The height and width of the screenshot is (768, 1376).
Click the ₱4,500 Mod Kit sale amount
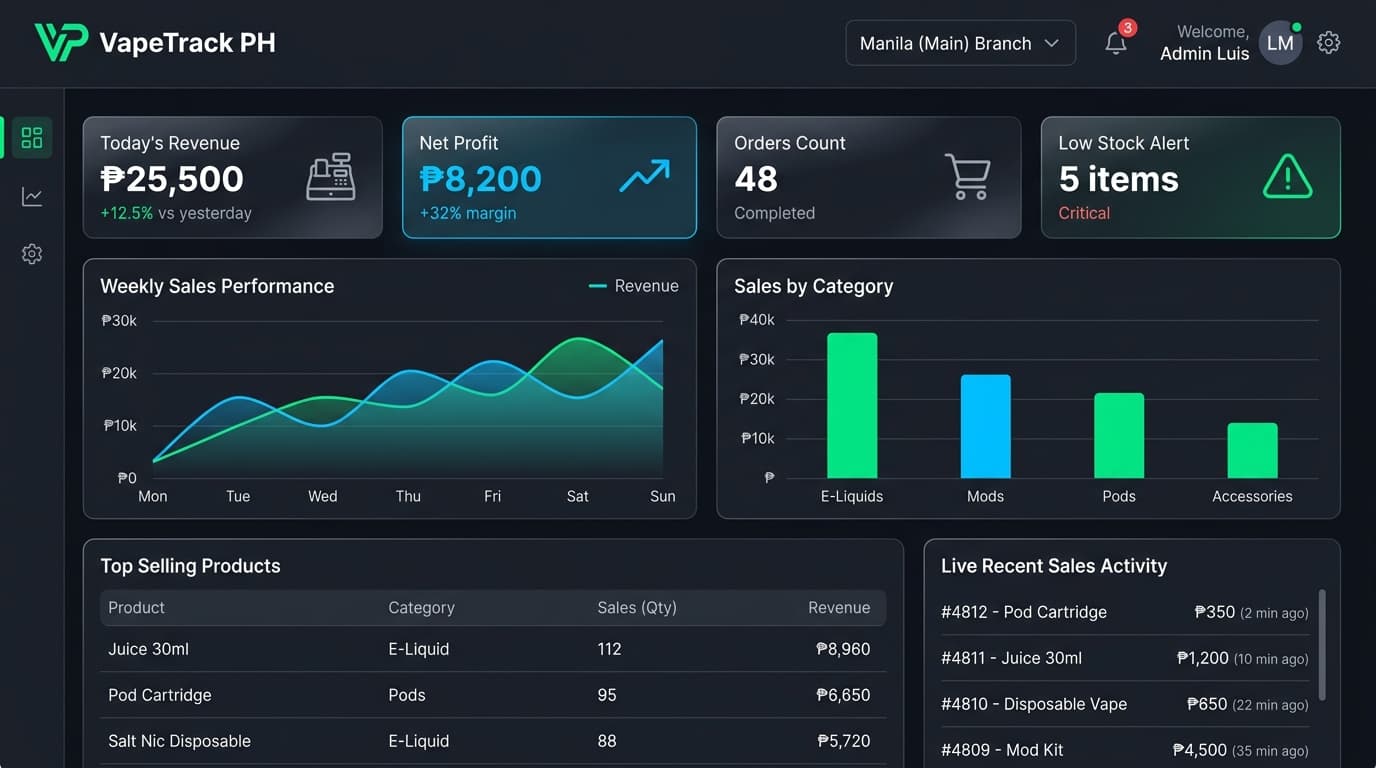click(x=1199, y=750)
